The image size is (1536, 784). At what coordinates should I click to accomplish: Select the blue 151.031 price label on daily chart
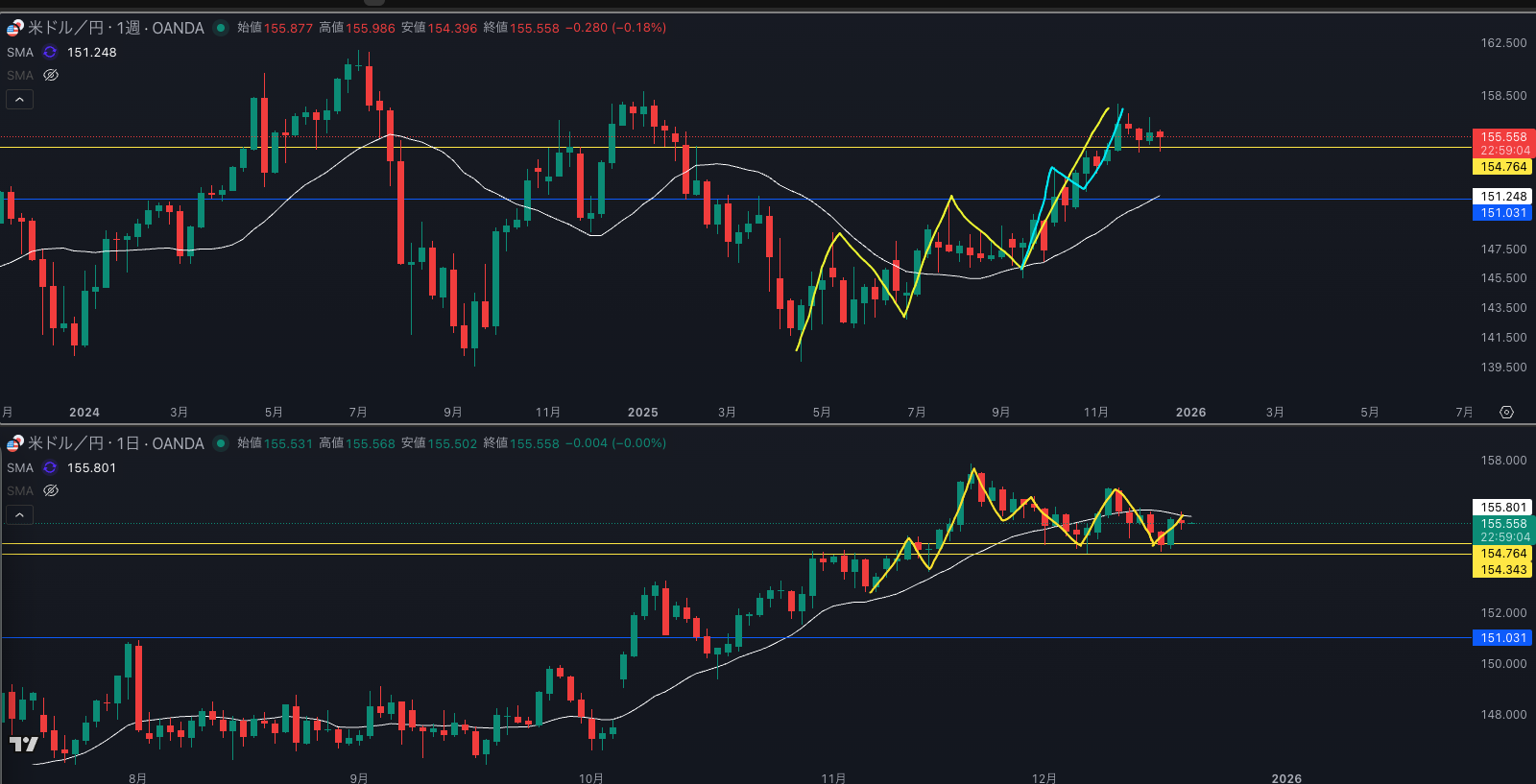(1502, 638)
